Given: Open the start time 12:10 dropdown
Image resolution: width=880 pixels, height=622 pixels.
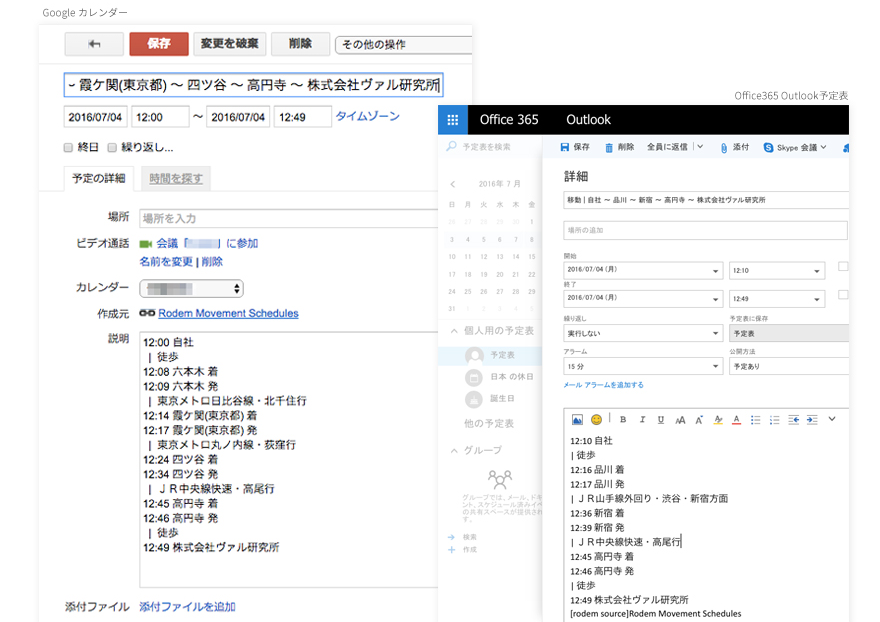Looking at the screenshot, I should 777,270.
